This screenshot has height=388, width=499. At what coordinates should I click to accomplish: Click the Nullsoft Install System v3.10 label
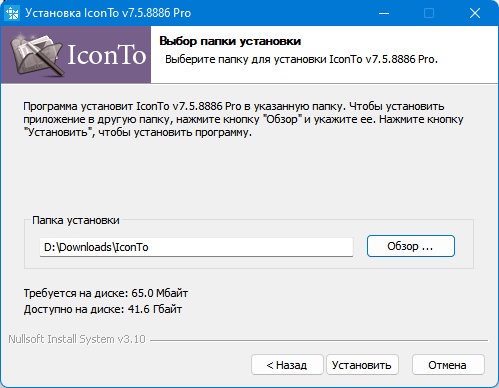(77, 339)
